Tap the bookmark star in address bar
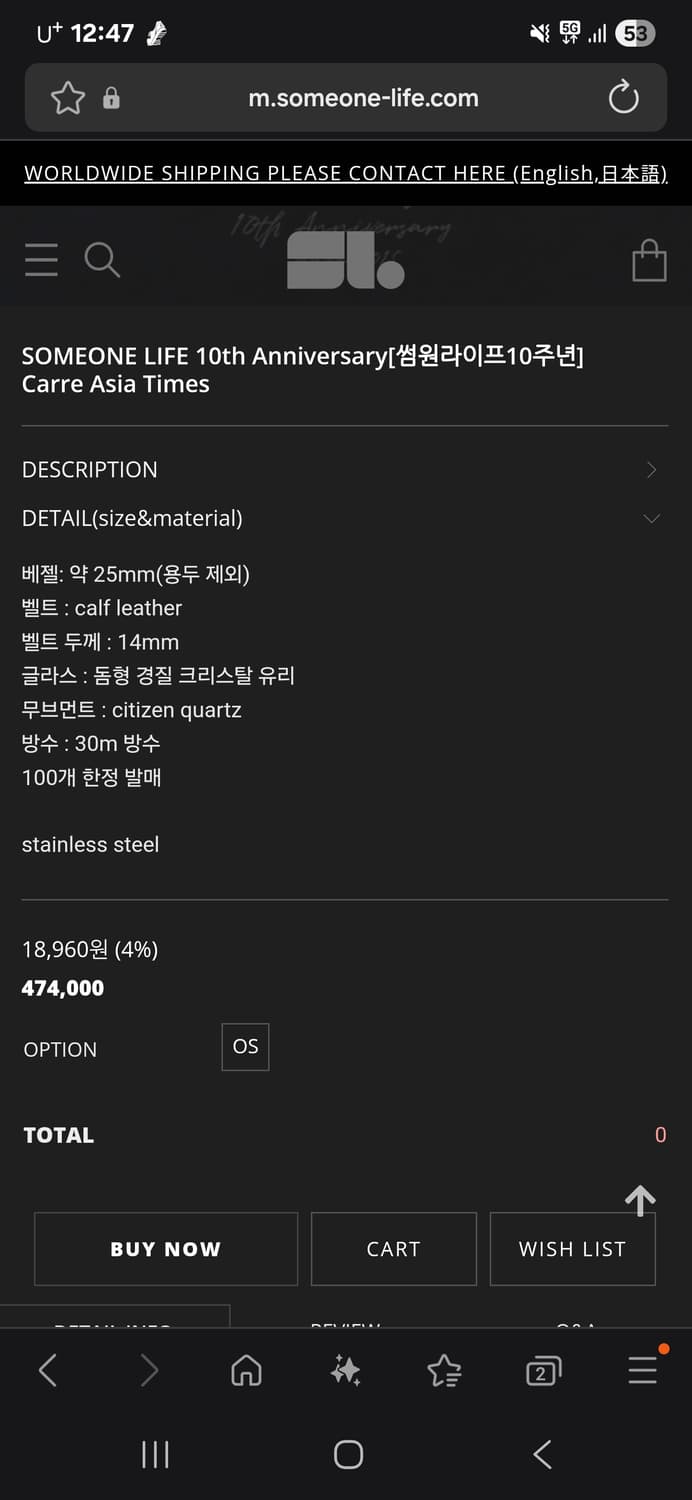The height and width of the screenshot is (1500, 692). 68,98
